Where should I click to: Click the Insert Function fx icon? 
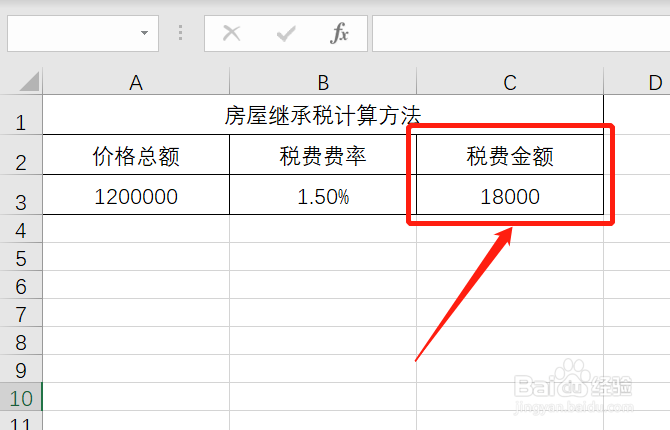[339, 33]
